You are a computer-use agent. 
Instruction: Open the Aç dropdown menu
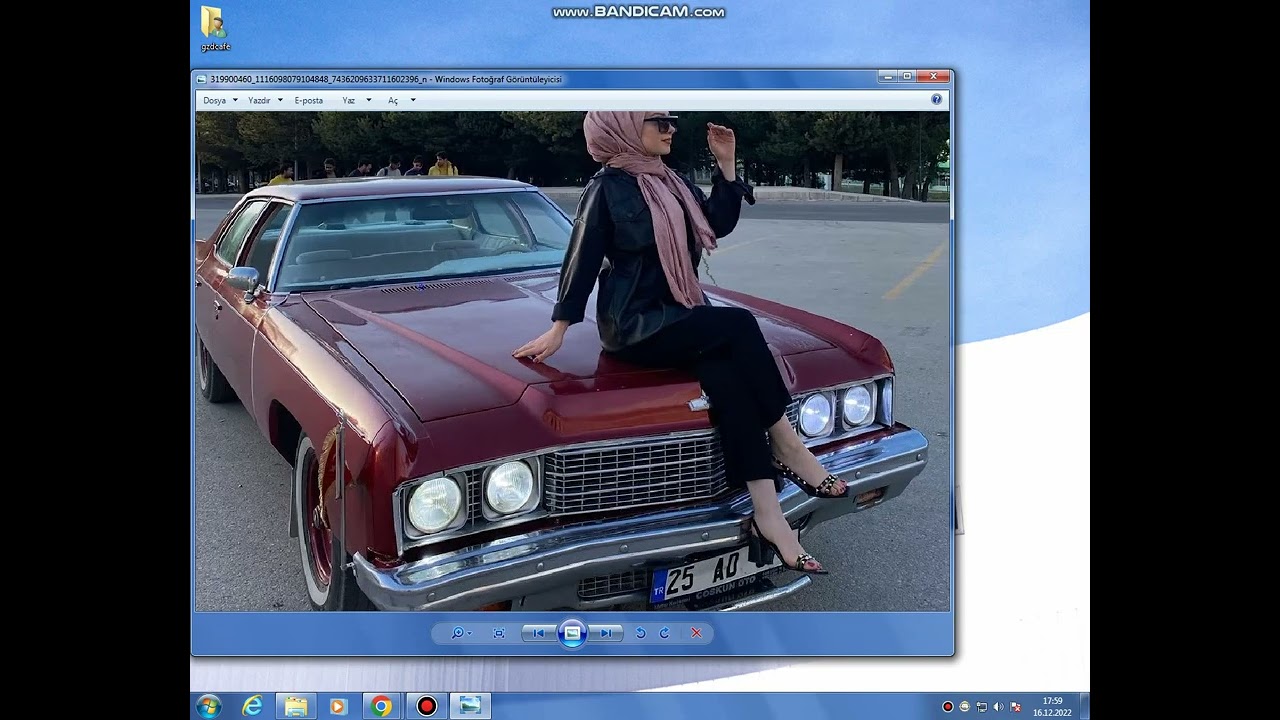[x=401, y=100]
